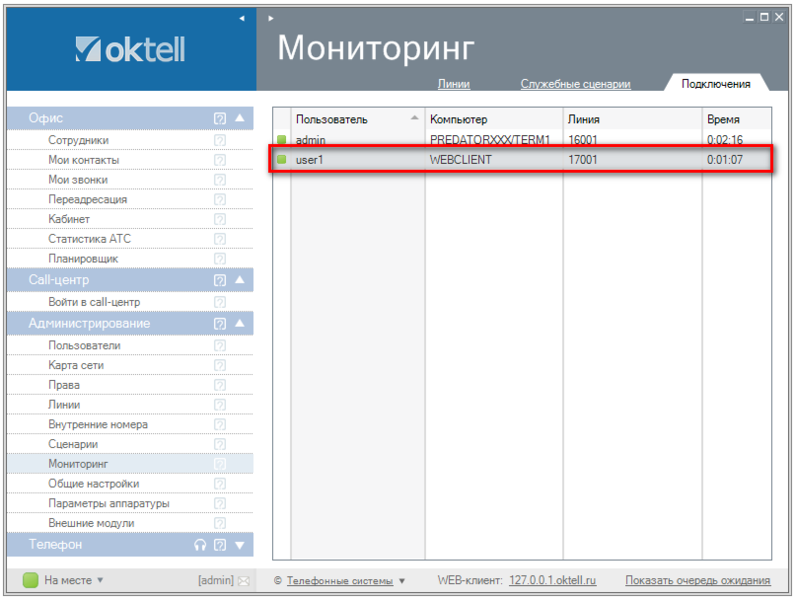Open the messages envelope icon near [admin]
This screenshot has width=795, height=600.
pyautogui.click(x=244, y=581)
